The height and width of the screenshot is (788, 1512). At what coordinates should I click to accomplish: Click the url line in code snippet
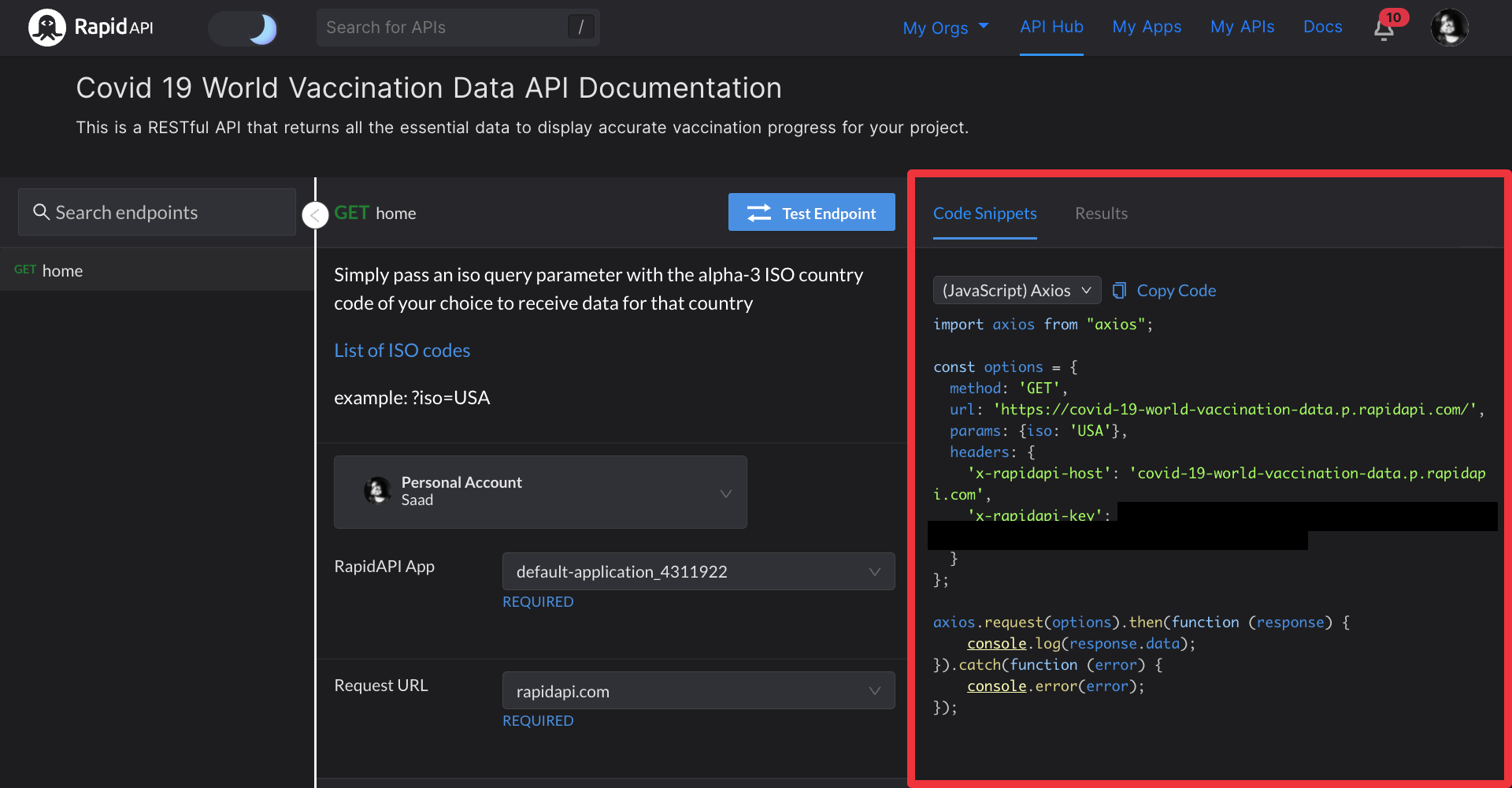1217,410
